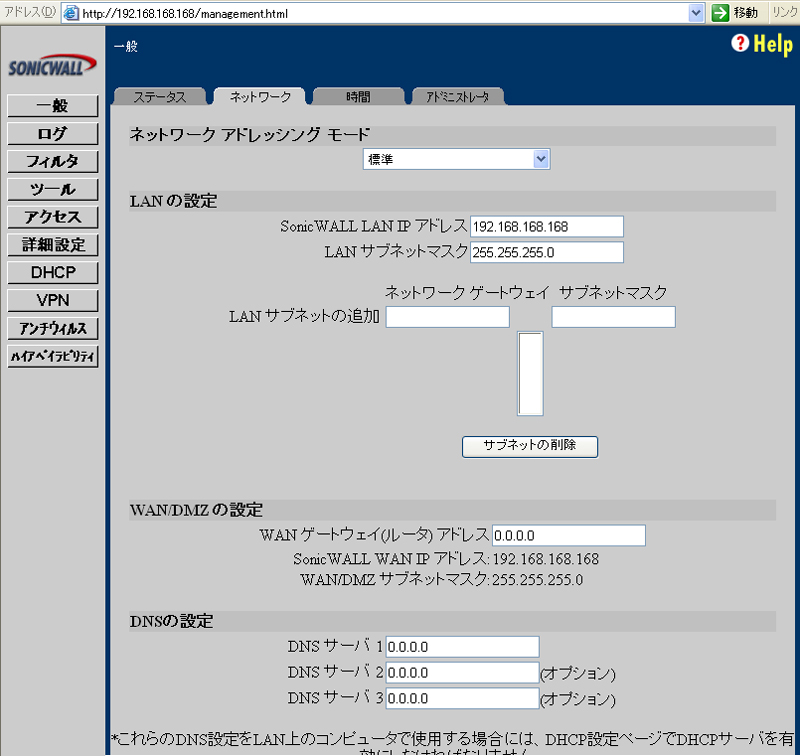Switch to the アドミニストレータ tab
This screenshot has width=800, height=756.
click(458, 96)
